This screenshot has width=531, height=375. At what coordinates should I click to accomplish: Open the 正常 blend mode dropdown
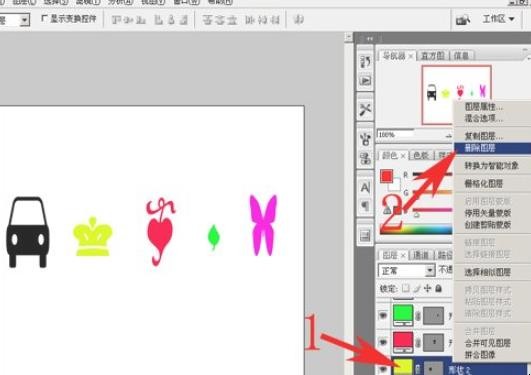pyautogui.click(x=406, y=271)
